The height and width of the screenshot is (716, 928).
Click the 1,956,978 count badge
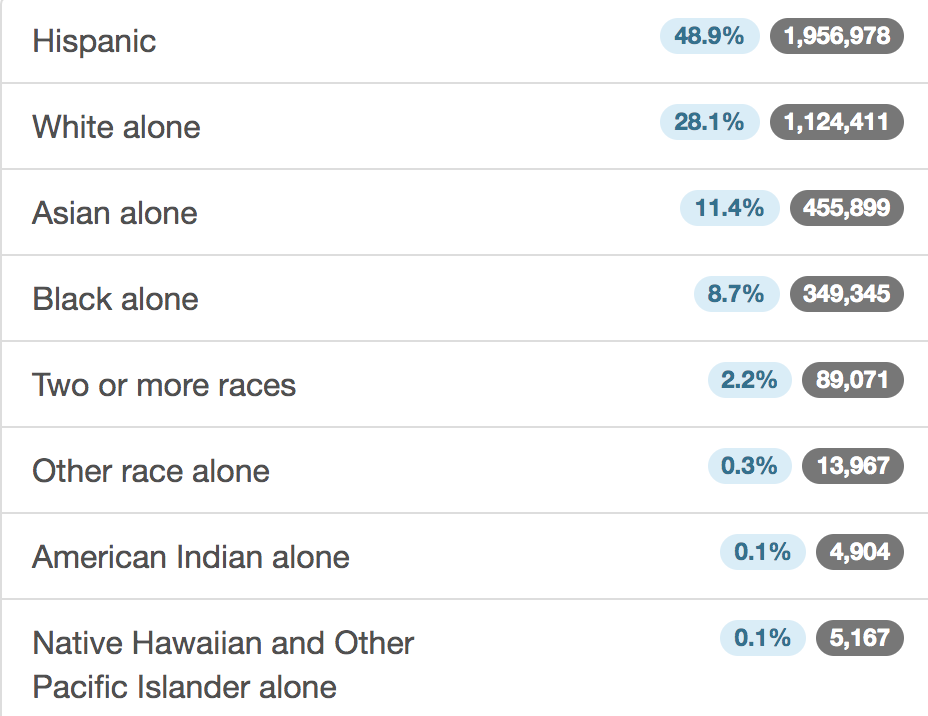pos(837,36)
